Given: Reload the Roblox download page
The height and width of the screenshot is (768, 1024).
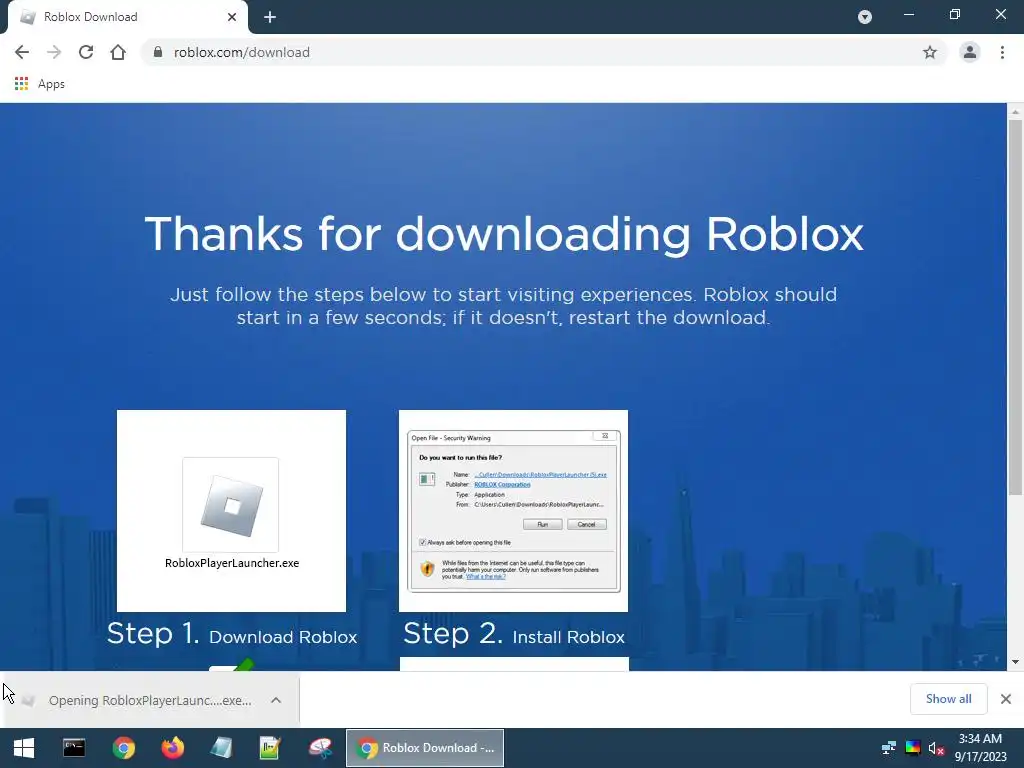Looking at the screenshot, I should pyautogui.click(x=86, y=52).
